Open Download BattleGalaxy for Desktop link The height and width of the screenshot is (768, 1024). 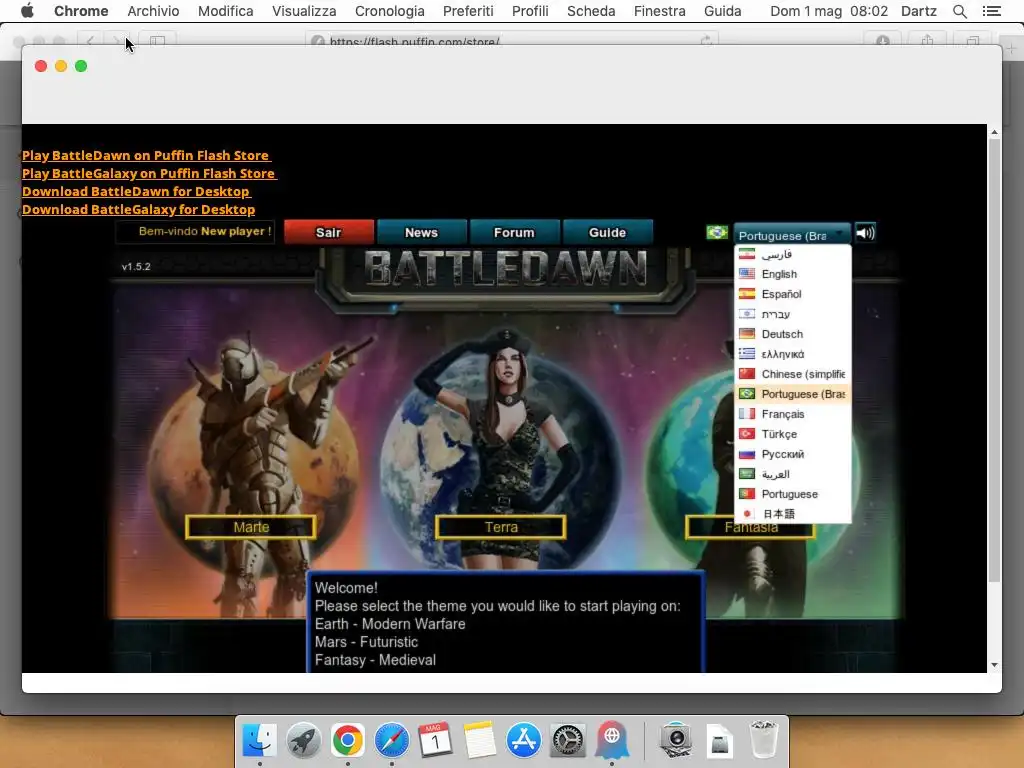[x=138, y=210]
